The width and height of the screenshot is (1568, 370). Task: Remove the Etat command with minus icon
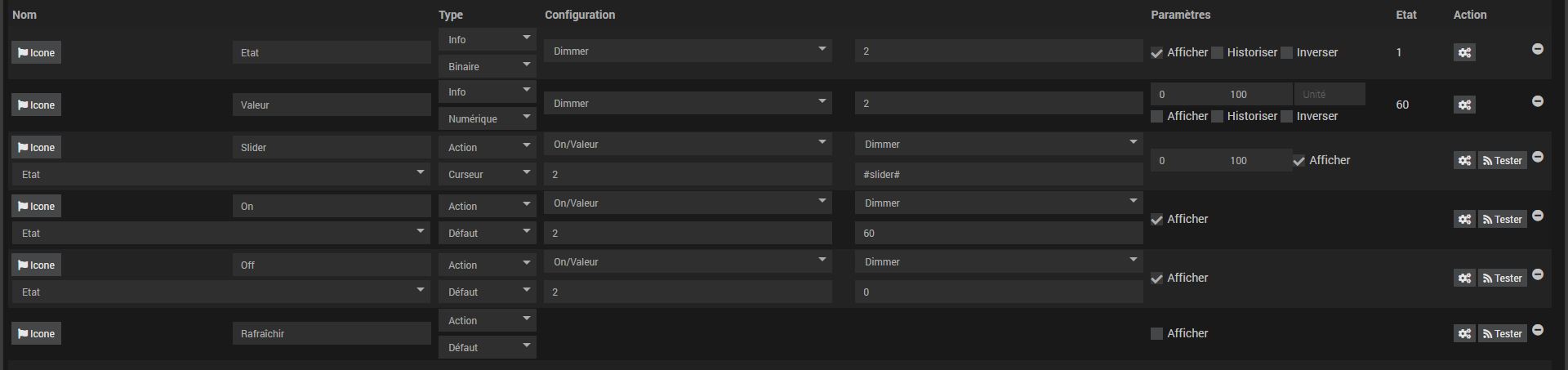1537,49
